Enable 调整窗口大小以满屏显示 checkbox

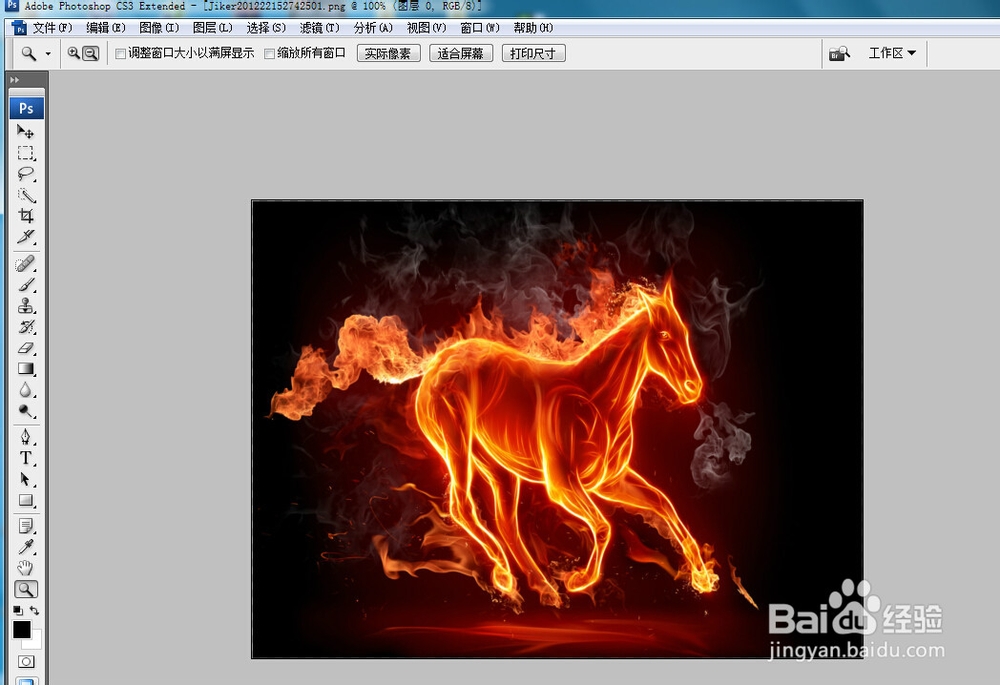120,54
